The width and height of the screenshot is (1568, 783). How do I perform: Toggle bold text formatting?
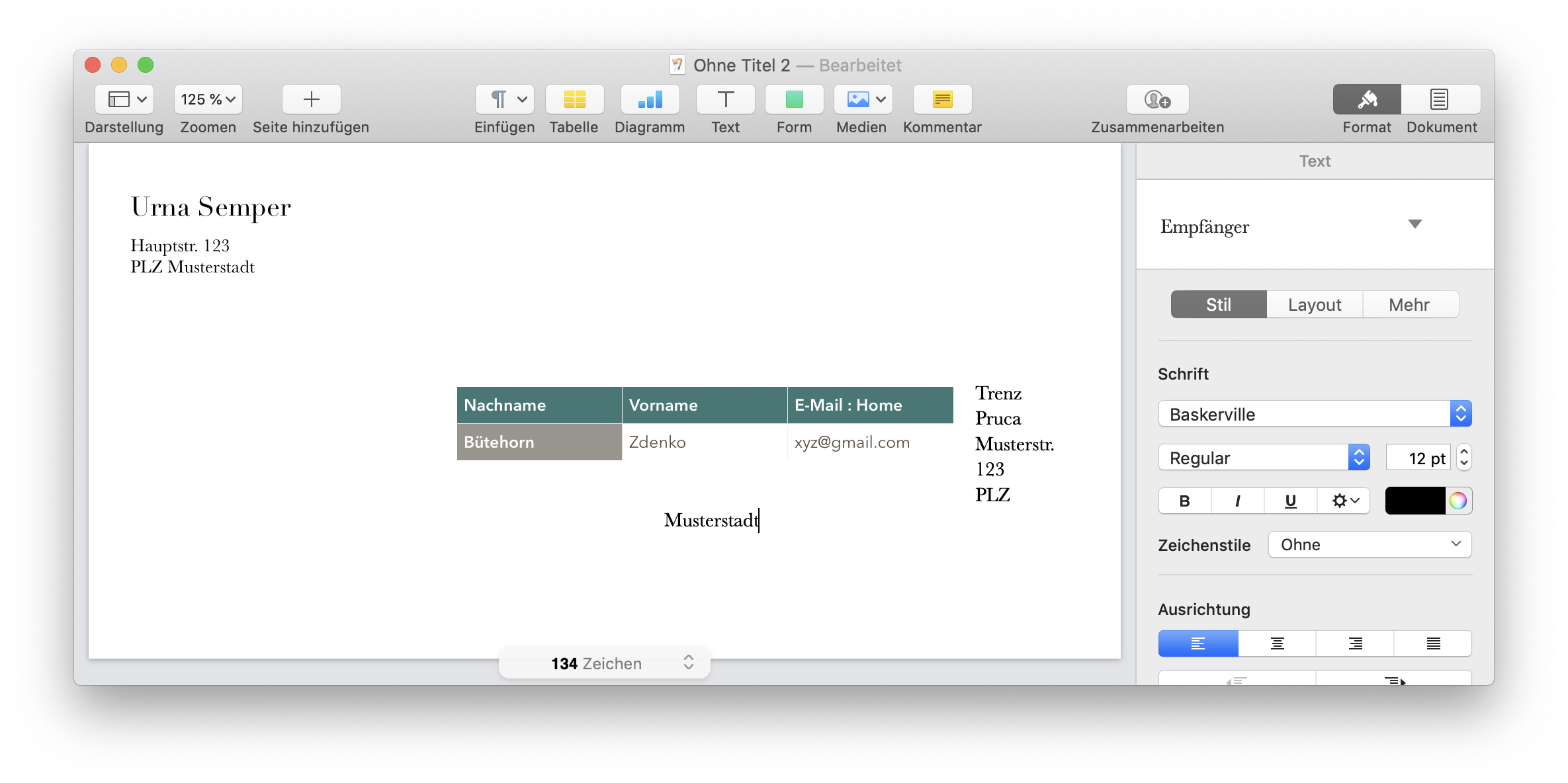tap(1184, 501)
